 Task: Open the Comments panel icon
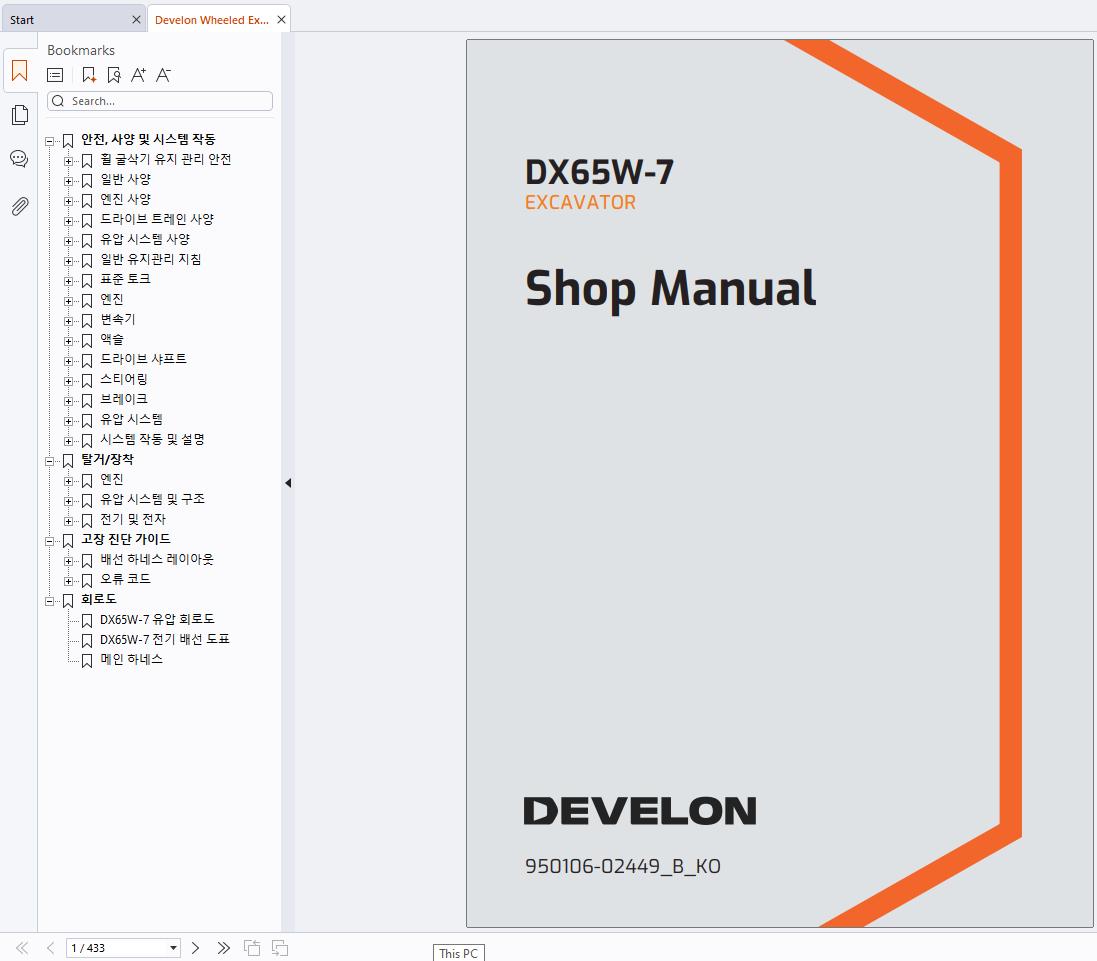(20, 159)
